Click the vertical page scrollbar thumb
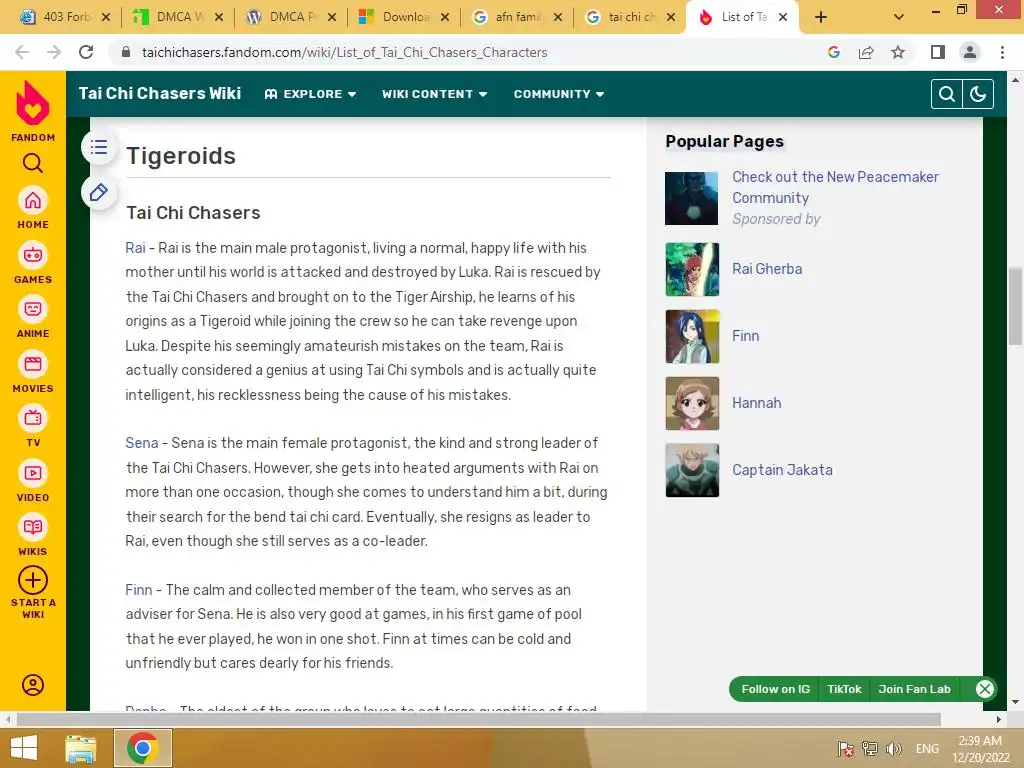Image resolution: width=1024 pixels, height=768 pixels. (x=1015, y=306)
